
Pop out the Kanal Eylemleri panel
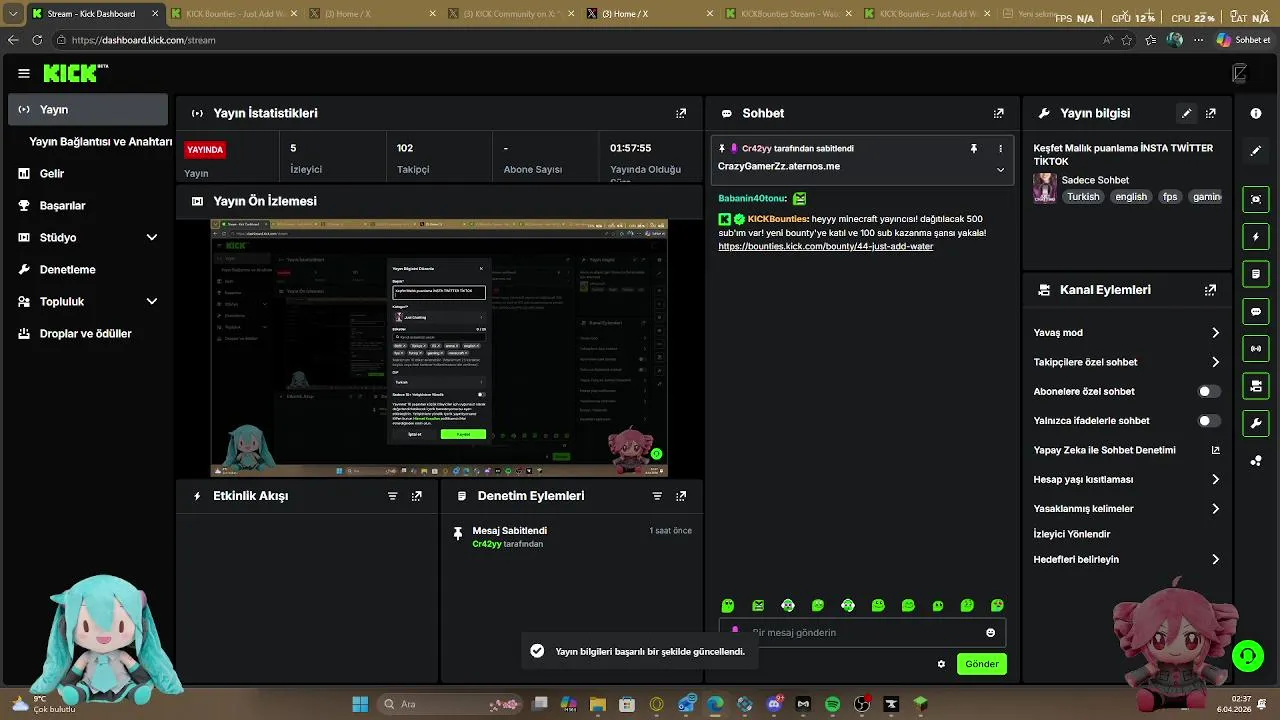click(1211, 290)
